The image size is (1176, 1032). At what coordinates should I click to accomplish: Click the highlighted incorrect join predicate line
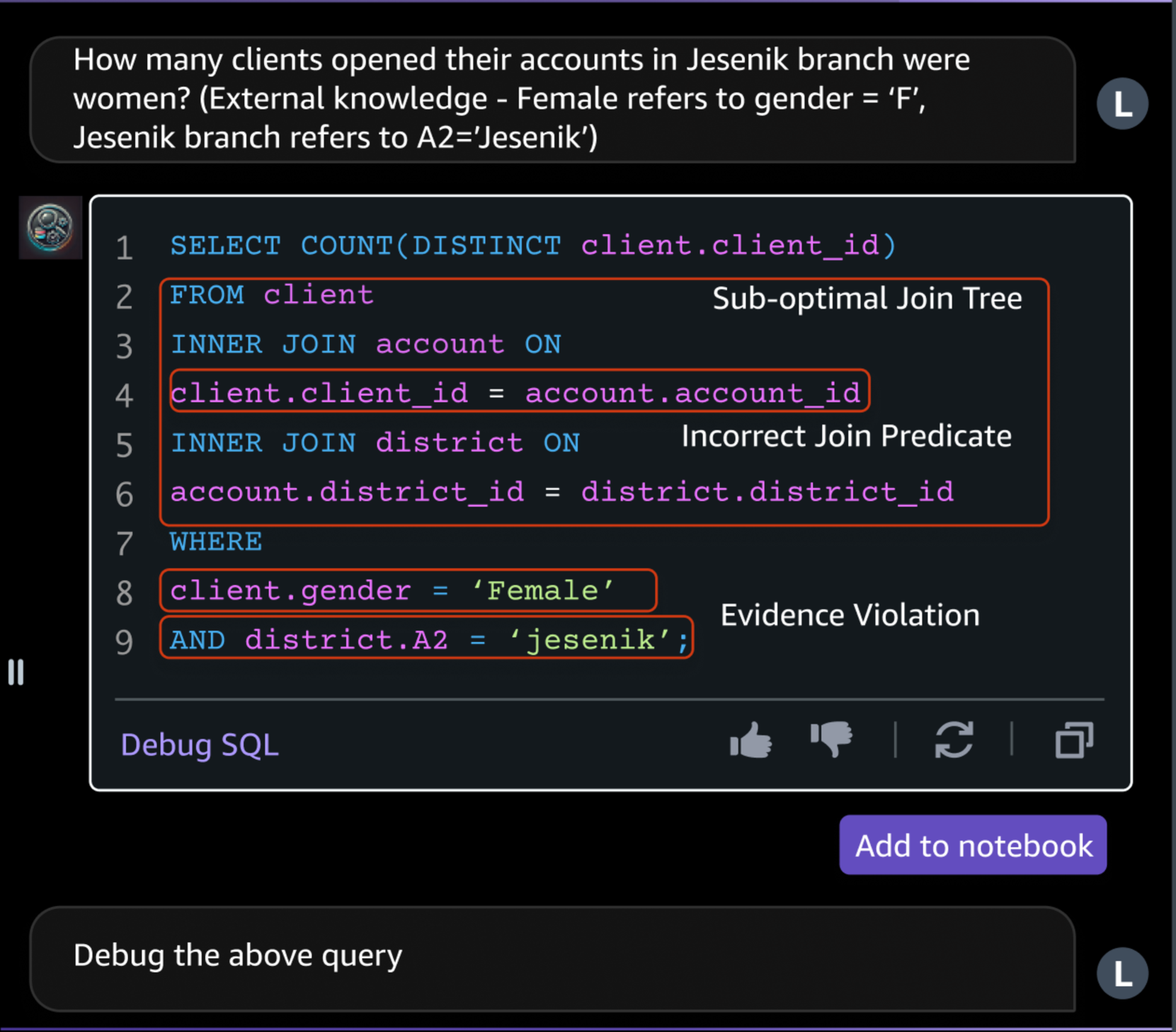click(x=517, y=392)
